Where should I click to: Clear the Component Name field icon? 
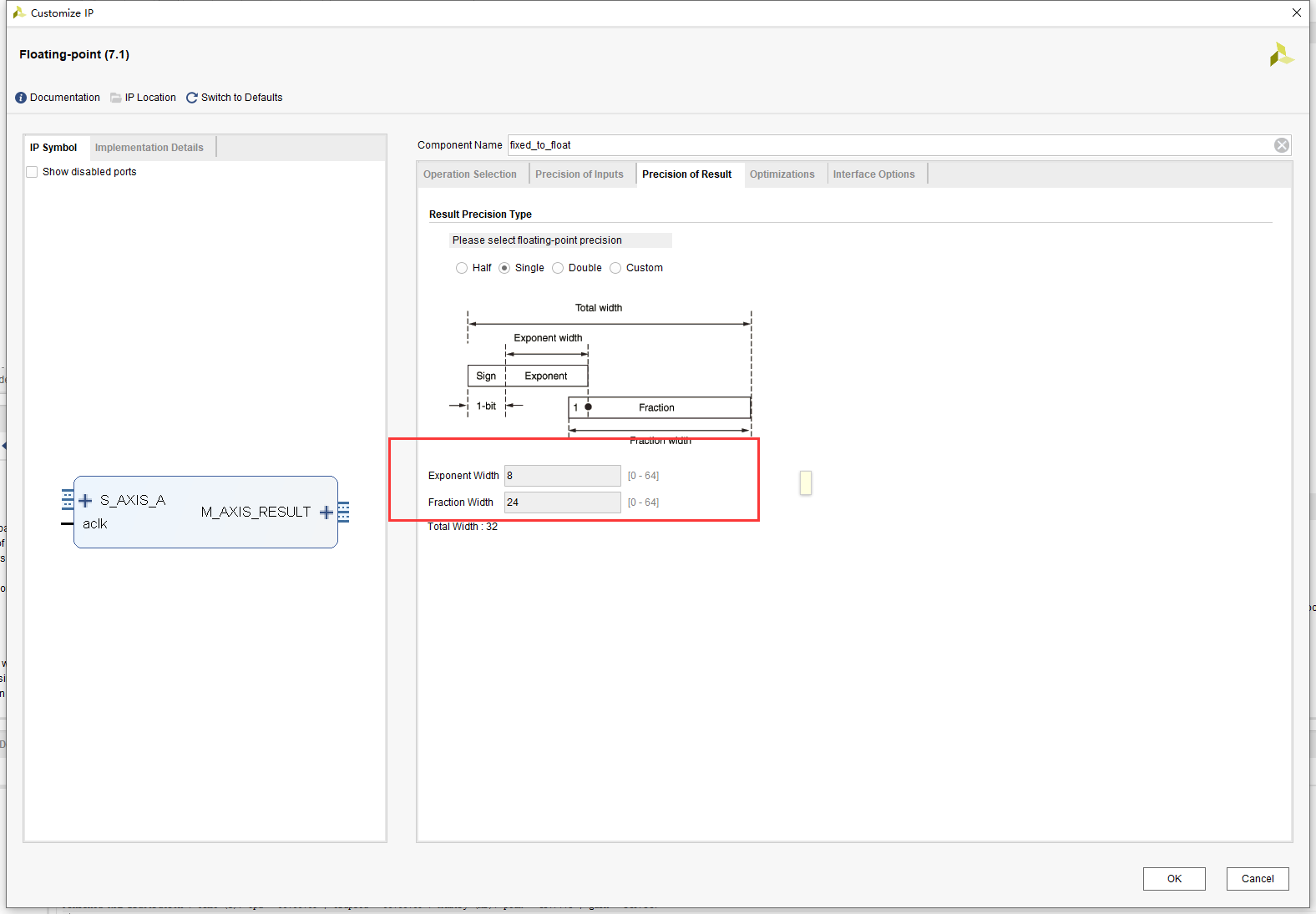[x=1282, y=145]
